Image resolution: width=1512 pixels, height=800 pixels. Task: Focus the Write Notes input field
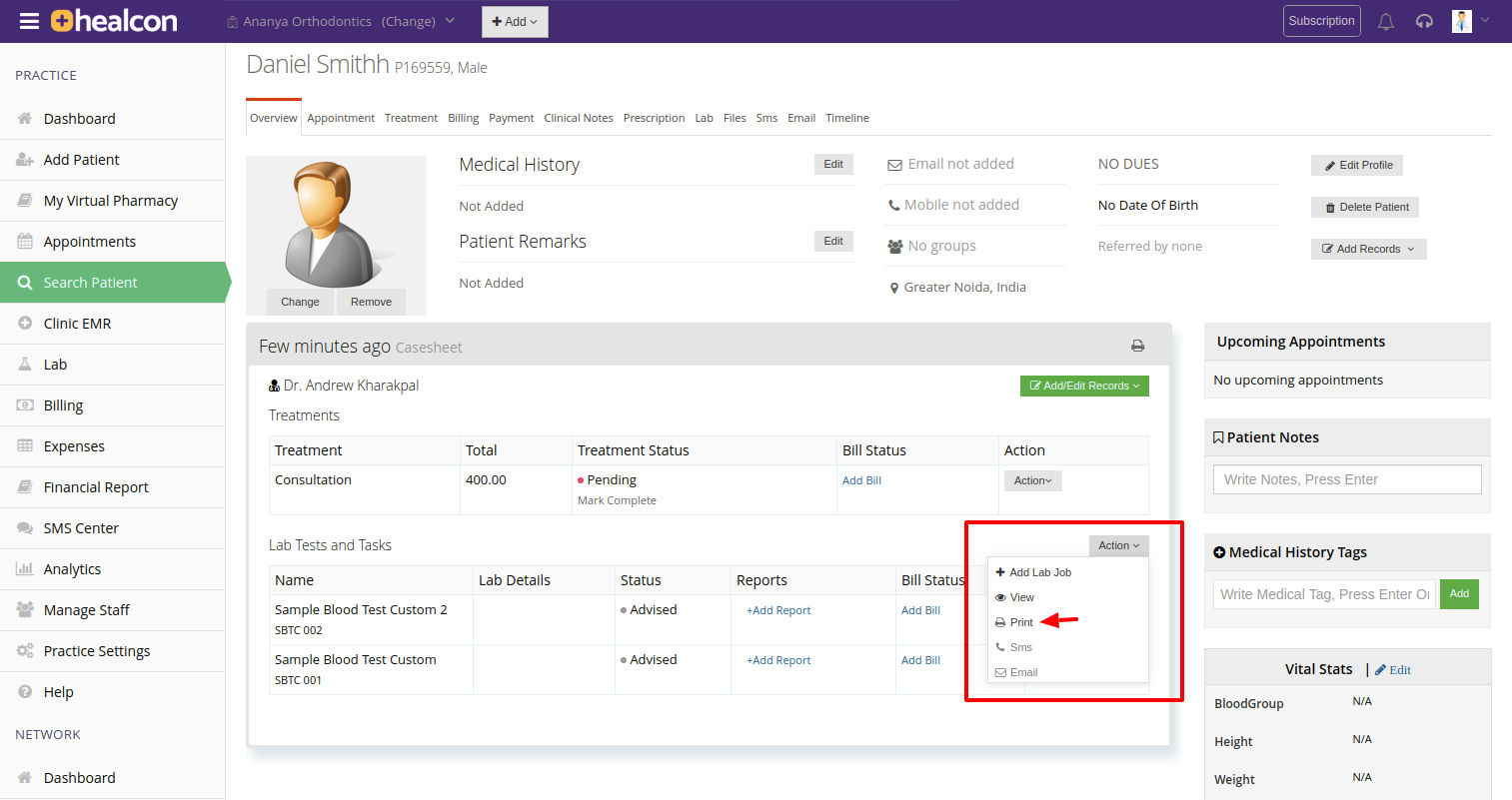tap(1347, 479)
